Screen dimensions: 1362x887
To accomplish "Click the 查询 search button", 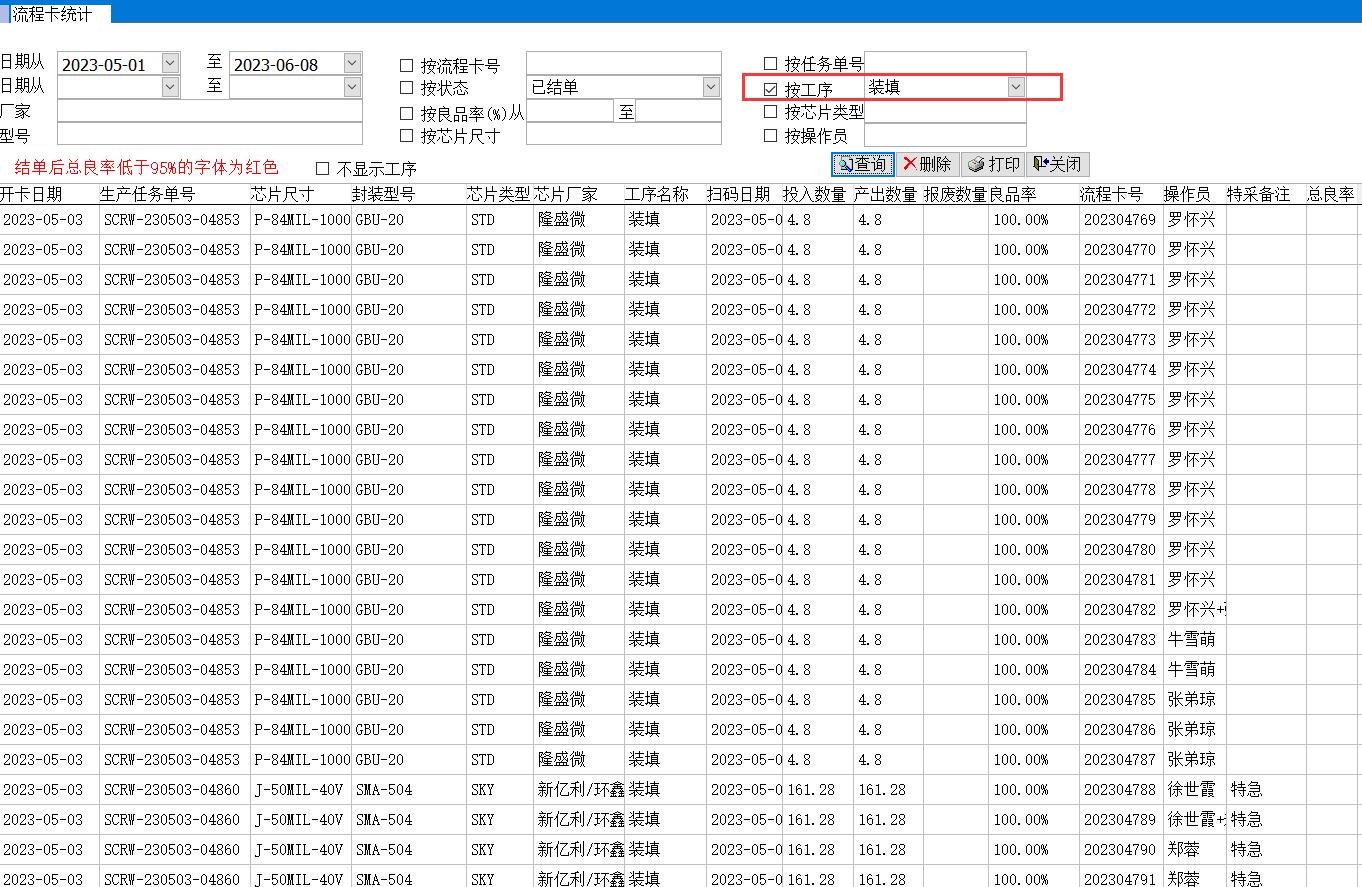I will point(862,164).
